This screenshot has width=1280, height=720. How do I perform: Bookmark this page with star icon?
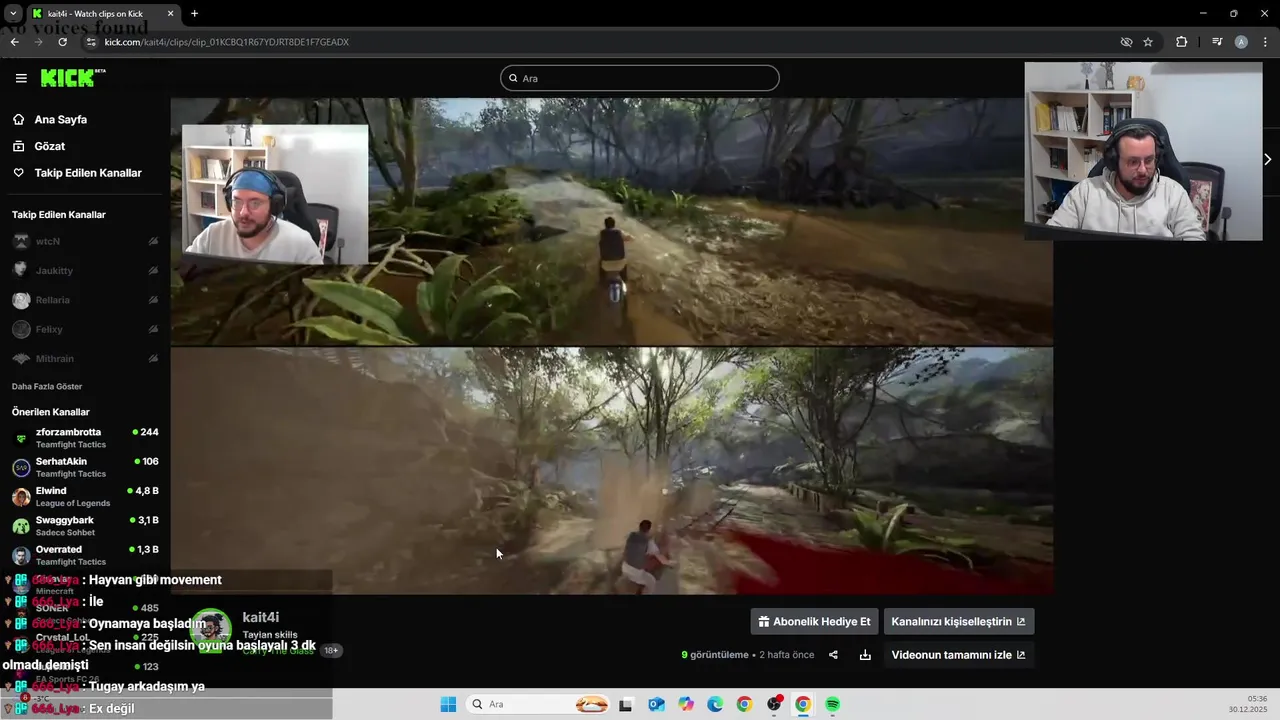(x=1148, y=42)
